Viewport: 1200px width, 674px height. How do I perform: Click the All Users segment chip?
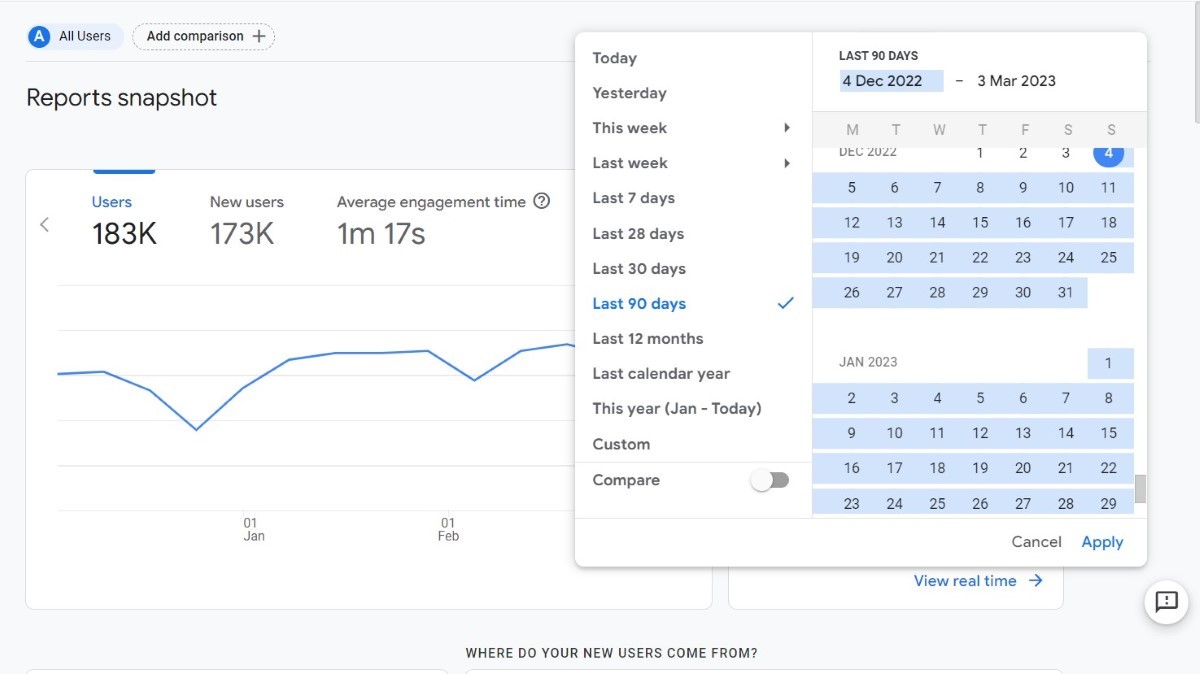[x=76, y=37]
